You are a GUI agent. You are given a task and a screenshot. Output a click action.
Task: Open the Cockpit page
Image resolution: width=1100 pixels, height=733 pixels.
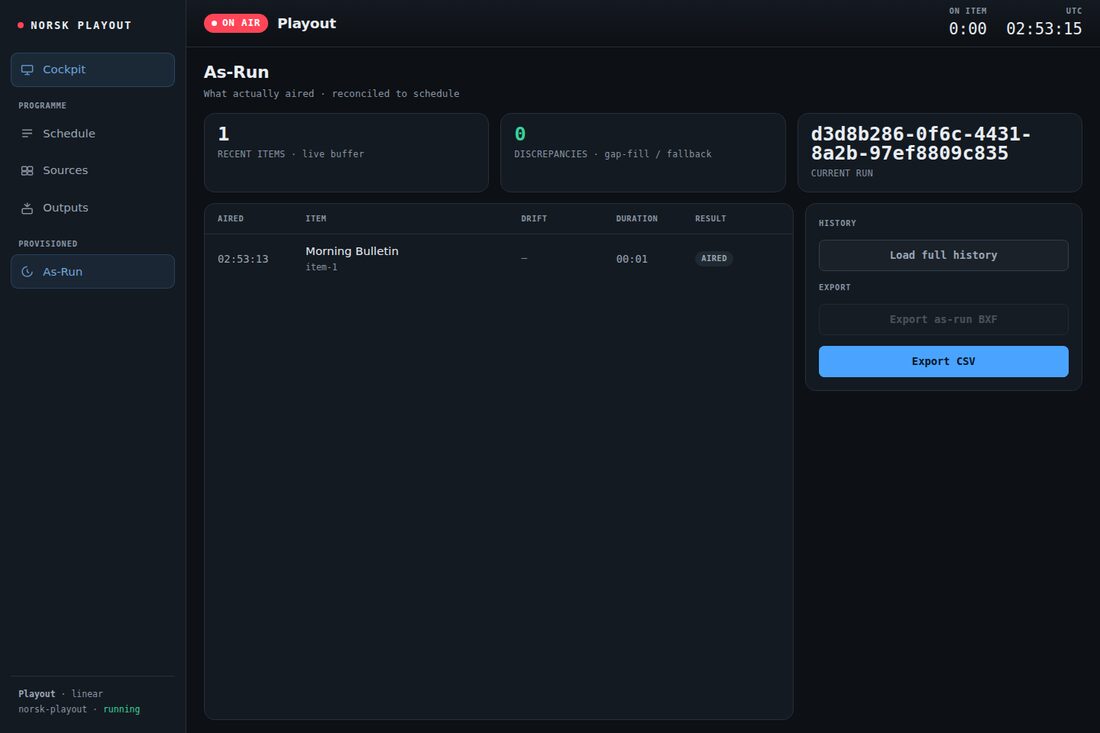pos(93,69)
